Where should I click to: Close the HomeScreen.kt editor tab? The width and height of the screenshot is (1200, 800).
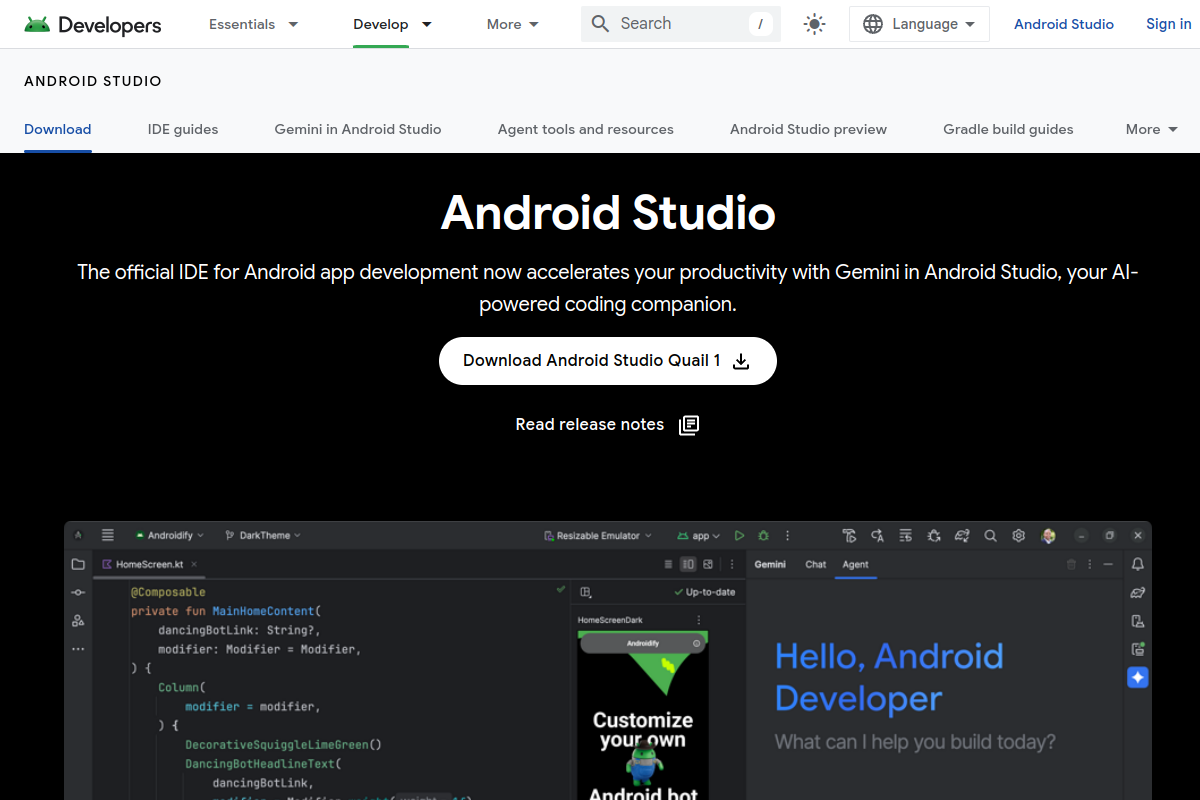(195, 564)
